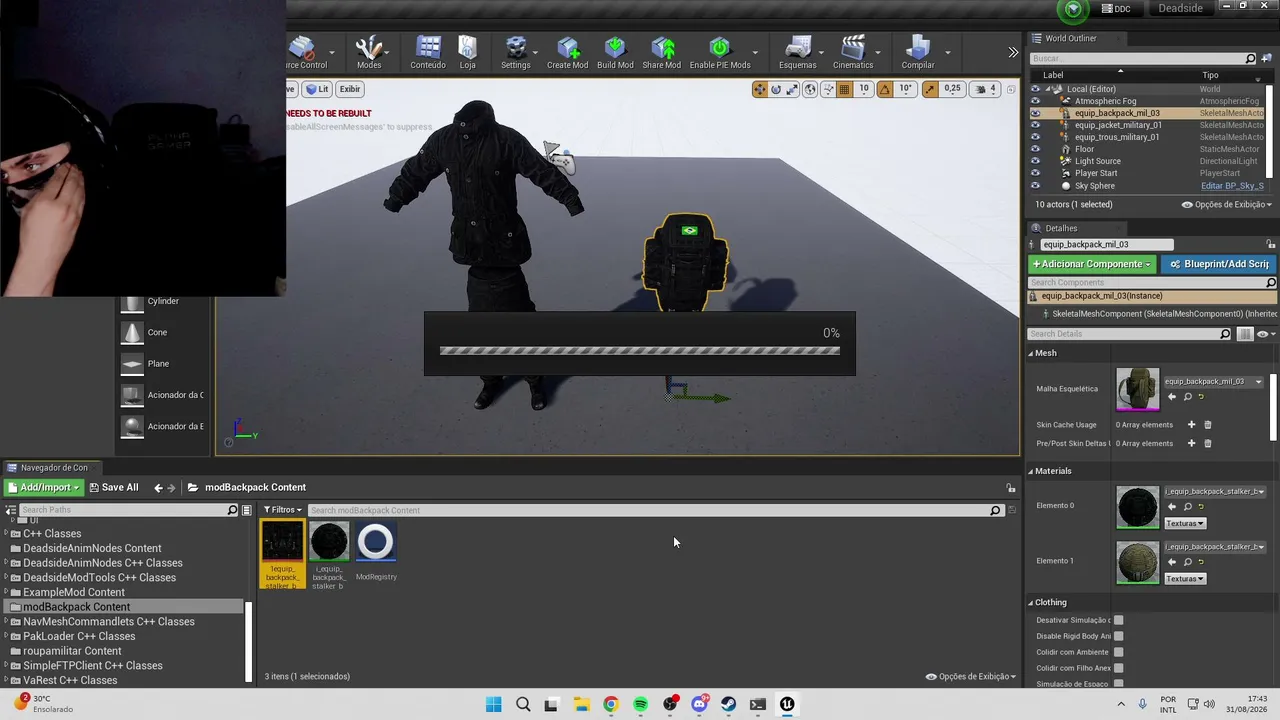Select the scale gizmo tool in viewport

pyautogui.click(x=792, y=89)
